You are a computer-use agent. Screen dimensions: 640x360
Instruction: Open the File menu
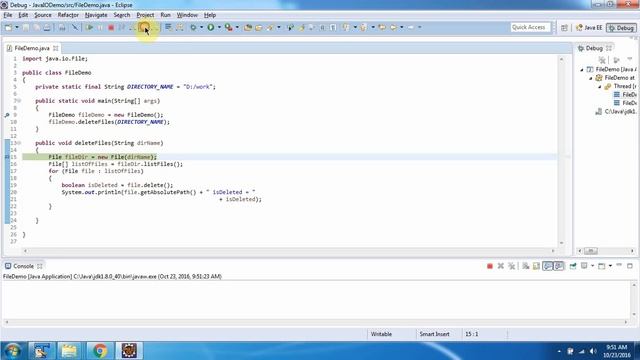point(8,15)
